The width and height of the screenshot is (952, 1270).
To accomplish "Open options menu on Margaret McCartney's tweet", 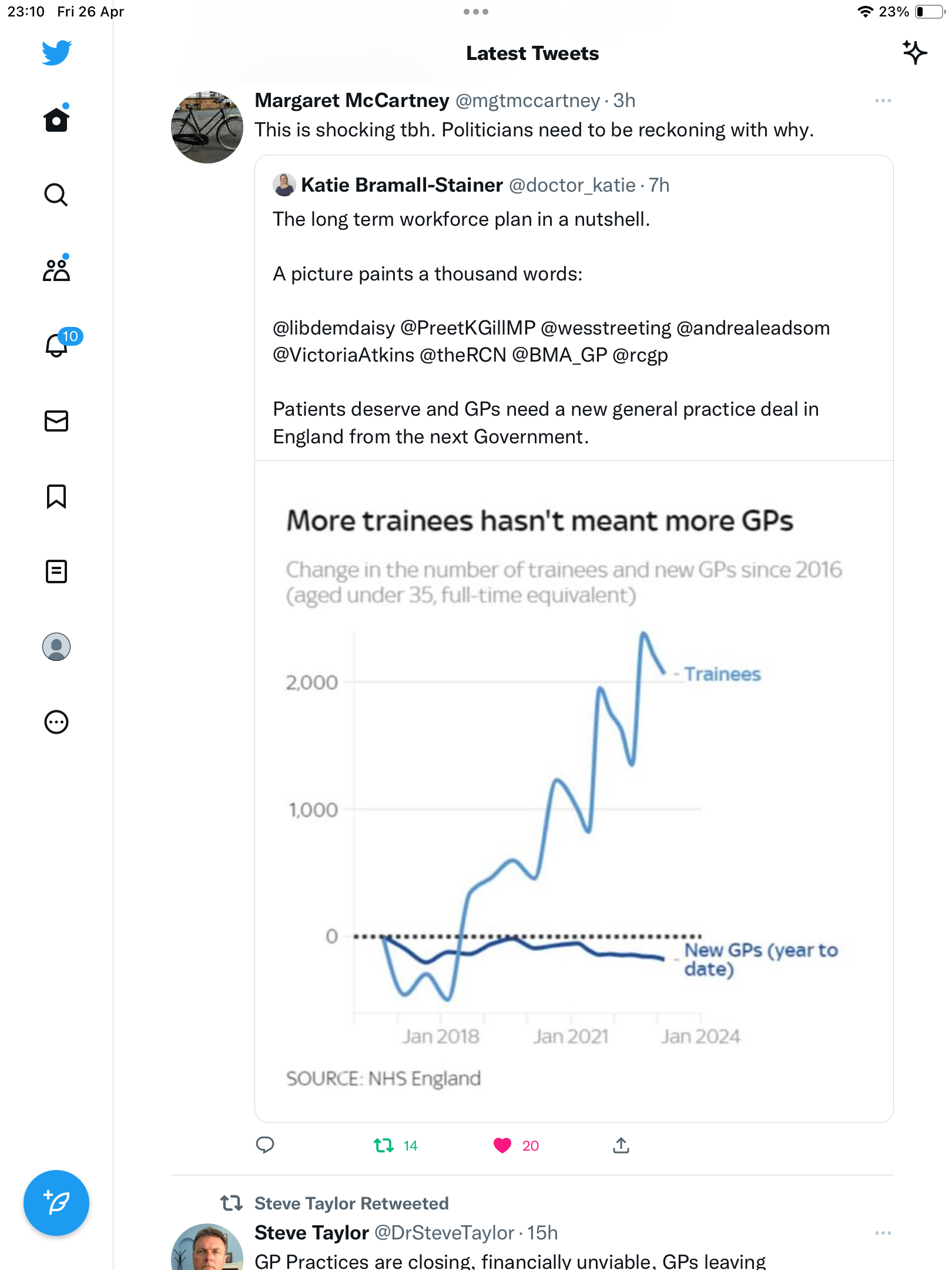I will (x=883, y=101).
